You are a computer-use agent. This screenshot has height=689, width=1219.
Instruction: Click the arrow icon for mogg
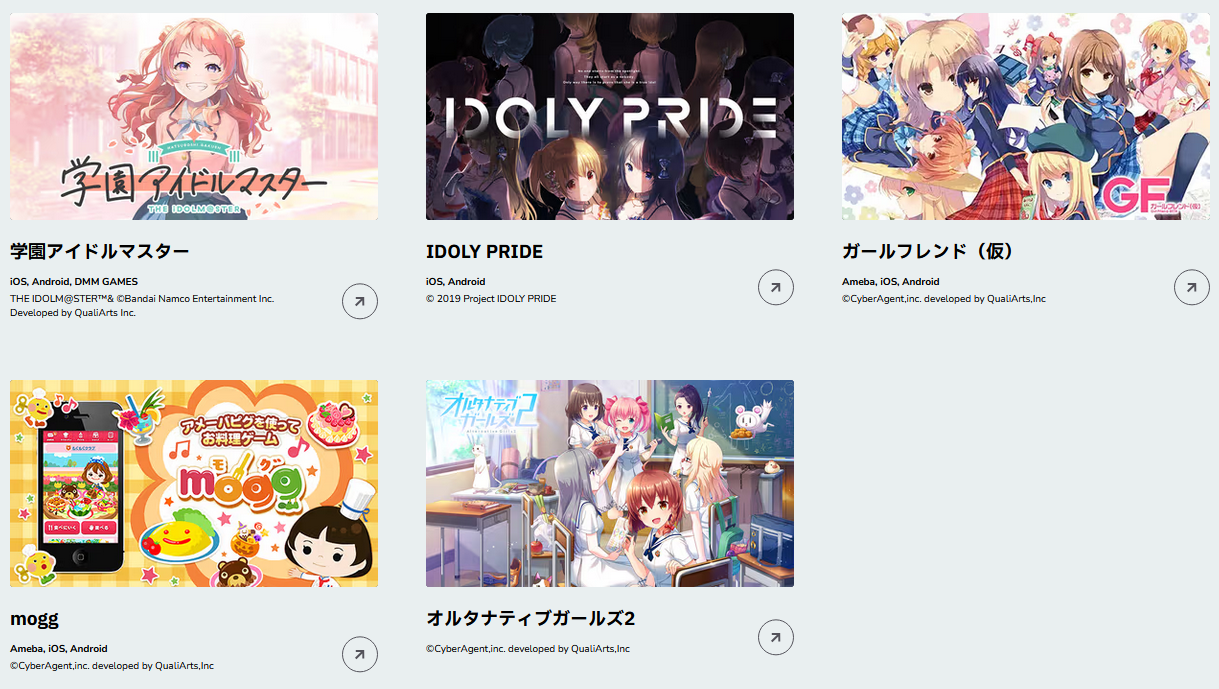click(x=360, y=654)
